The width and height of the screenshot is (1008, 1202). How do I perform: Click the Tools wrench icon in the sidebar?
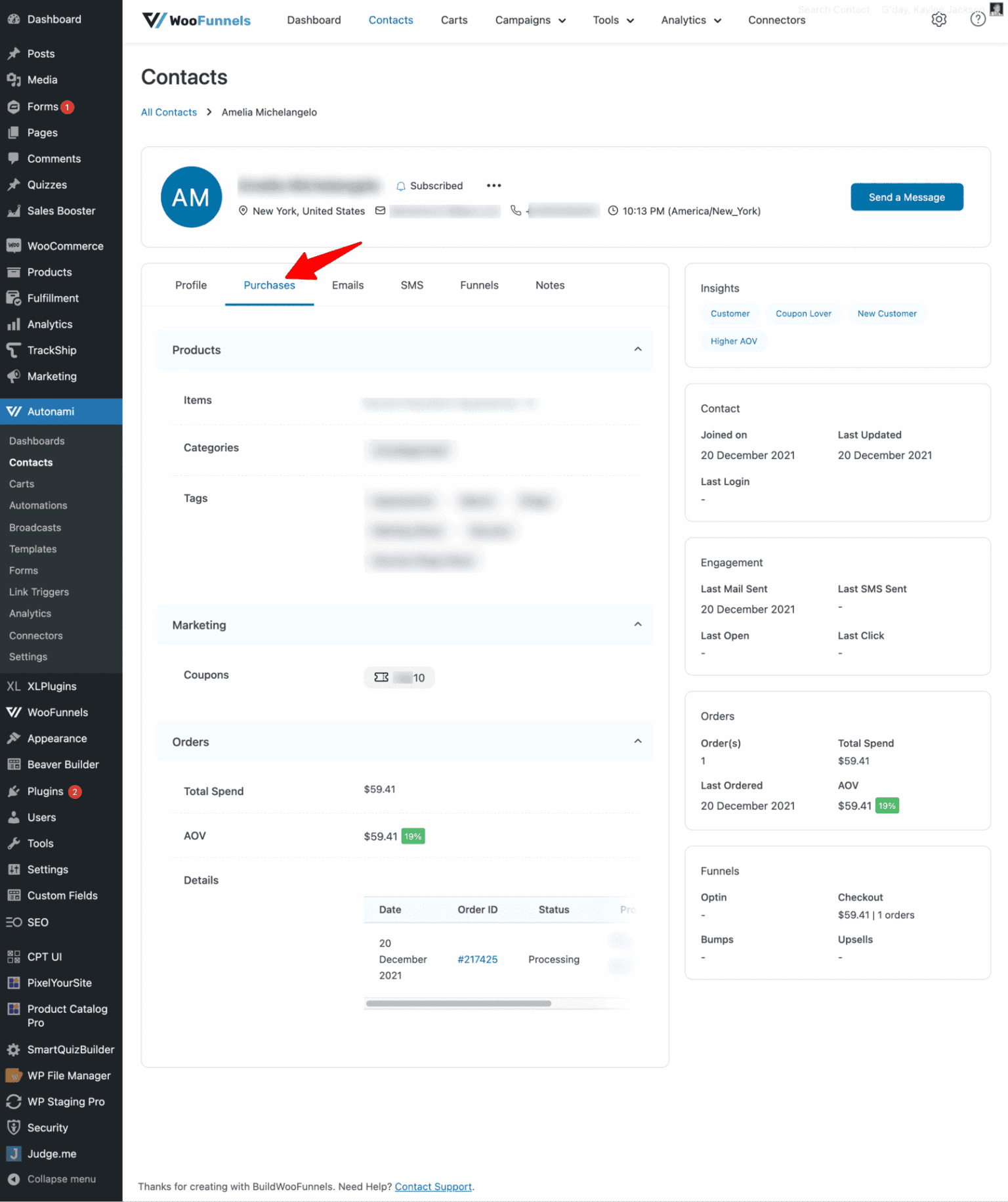pyautogui.click(x=14, y=844)
